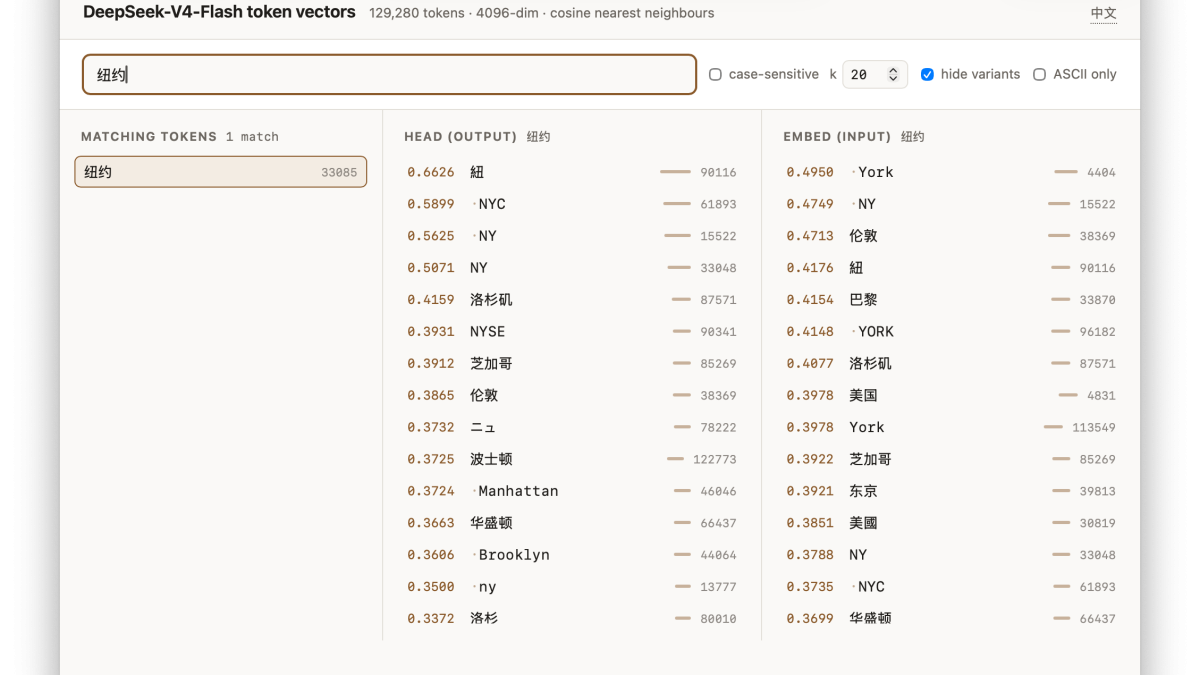The height and width of the screenshot is (675, 1200).
Task: Select matching token 纽约 with id 33085
Action: pos(220,172)
